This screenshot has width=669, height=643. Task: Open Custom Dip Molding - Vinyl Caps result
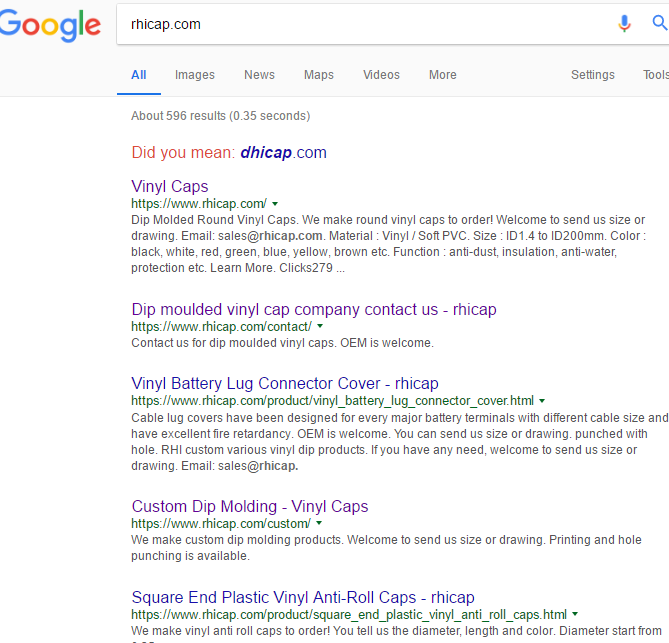coord(250,506)
